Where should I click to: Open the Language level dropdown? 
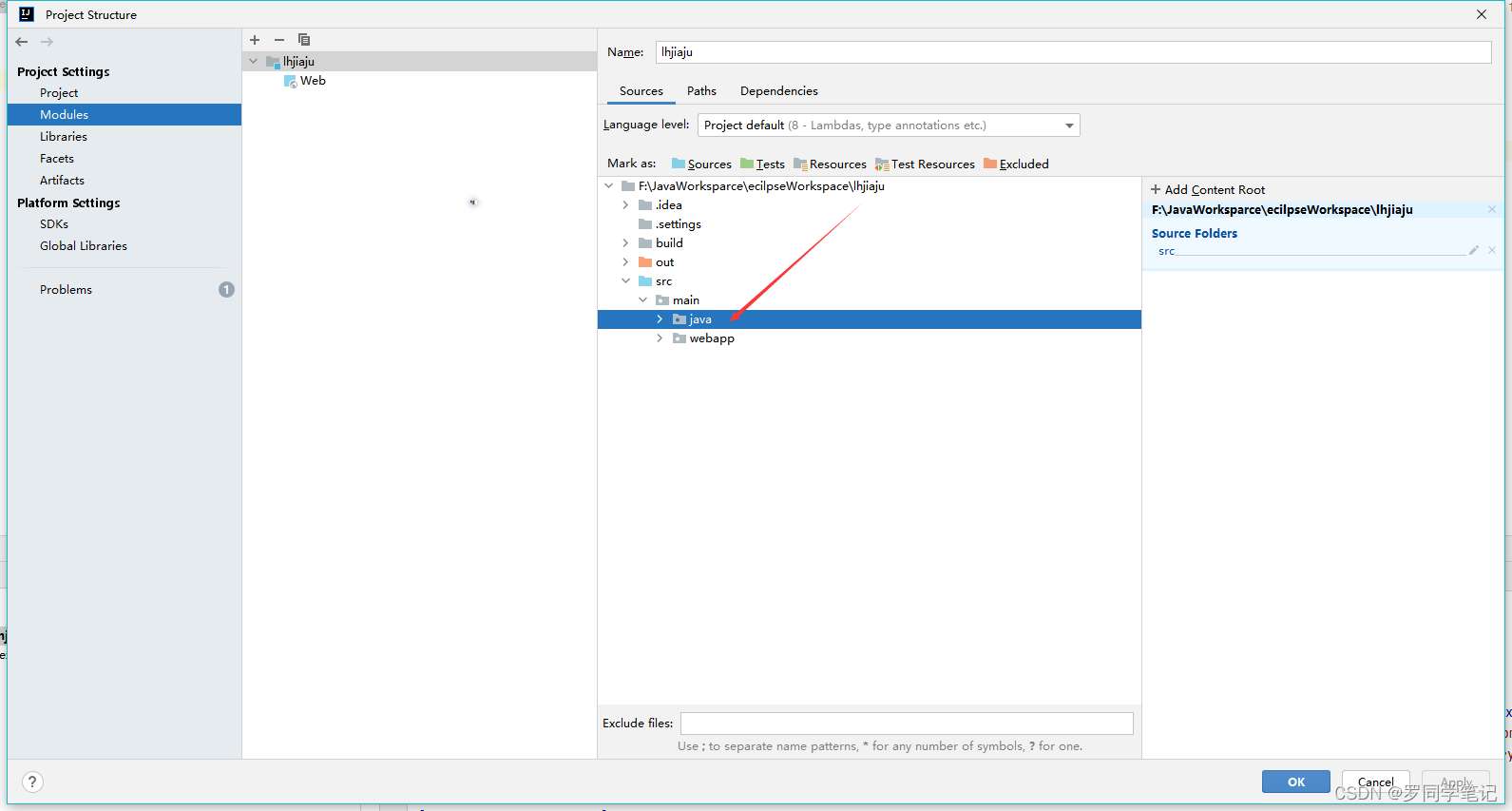pos(889,125)
